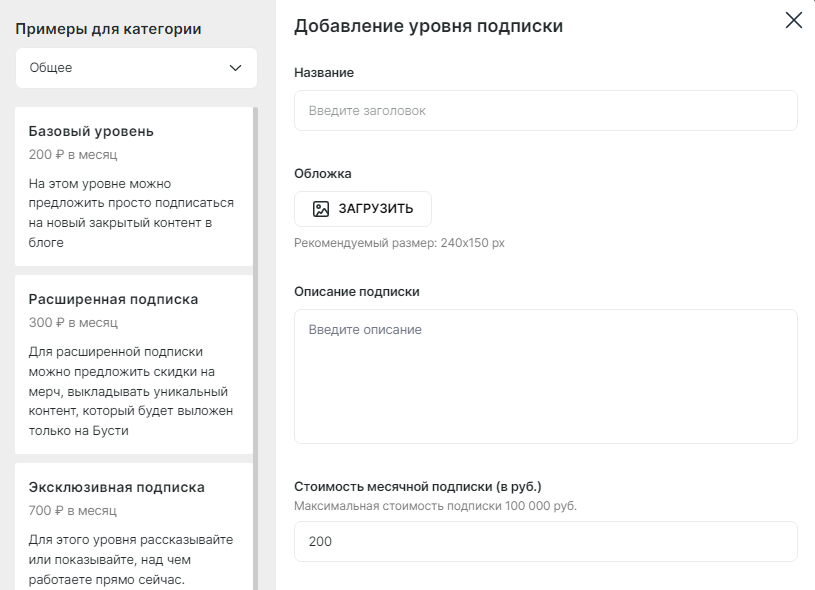Click the subscription price field with 200
This screenshot has height=590, width=815.
[x=546, y=542]
